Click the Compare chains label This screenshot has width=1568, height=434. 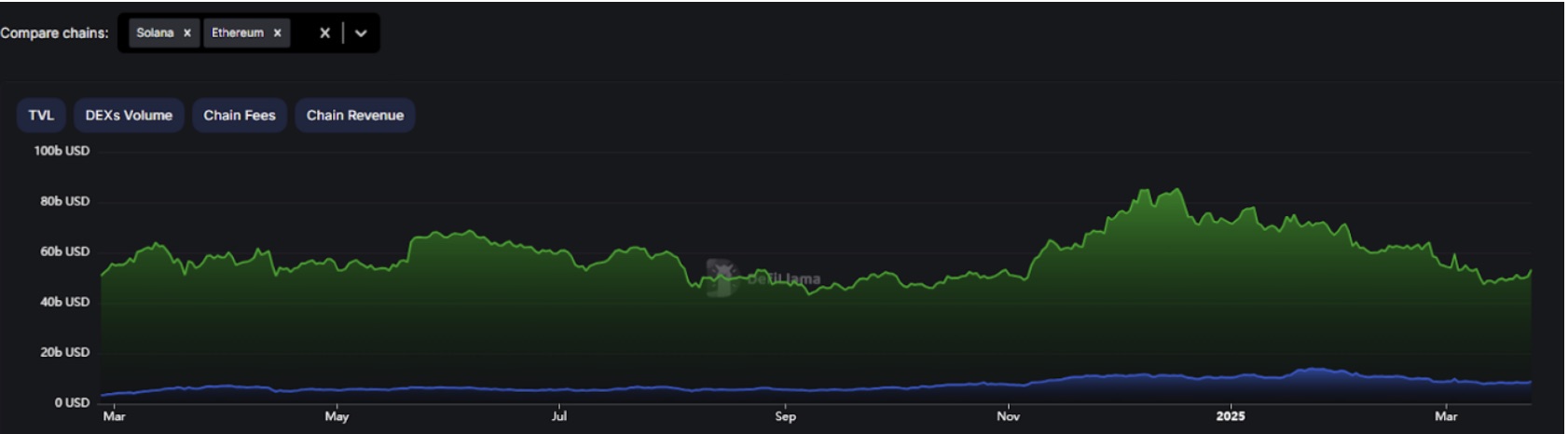(x=54, y=33)
